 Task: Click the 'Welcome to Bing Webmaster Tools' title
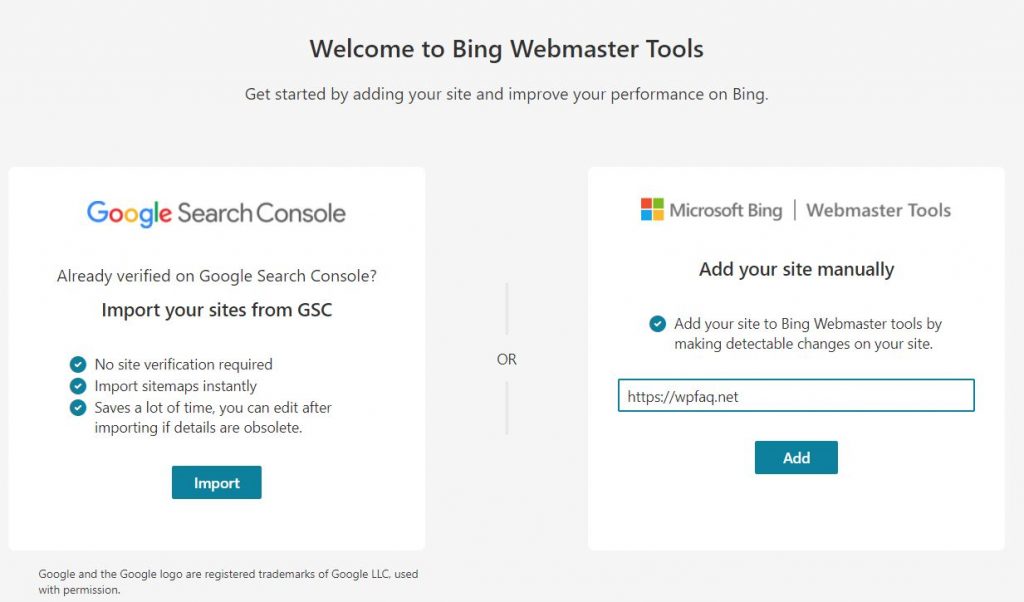coord(507,48)
